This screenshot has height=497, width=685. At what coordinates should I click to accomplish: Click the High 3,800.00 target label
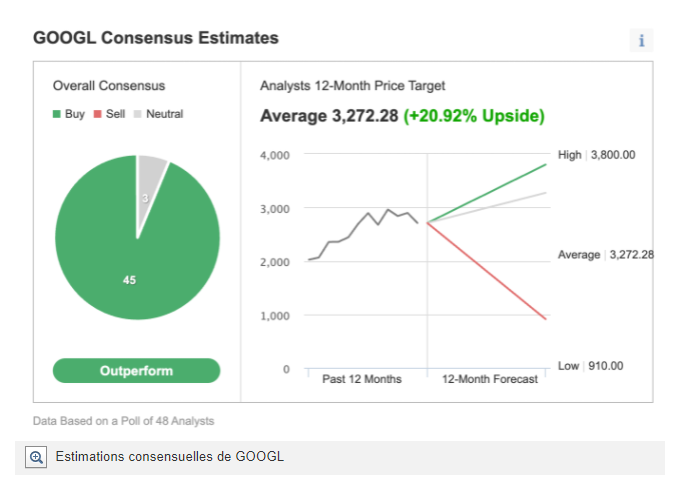point(597,155)
